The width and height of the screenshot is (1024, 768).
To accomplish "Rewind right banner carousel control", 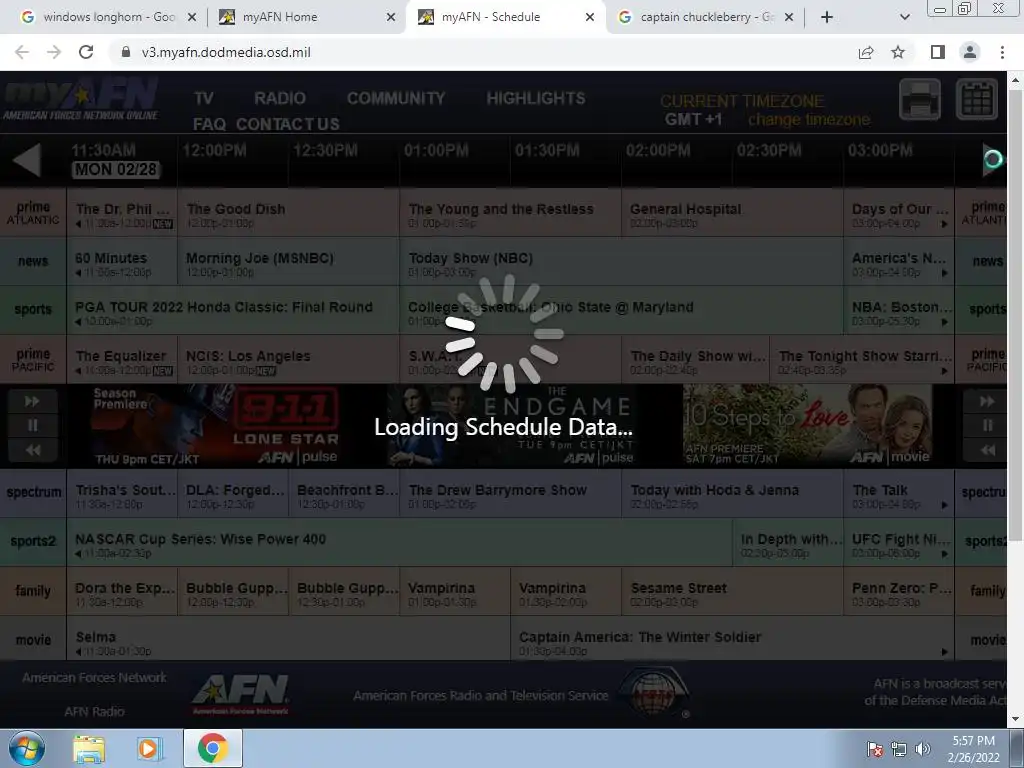I will pos(987,450).
